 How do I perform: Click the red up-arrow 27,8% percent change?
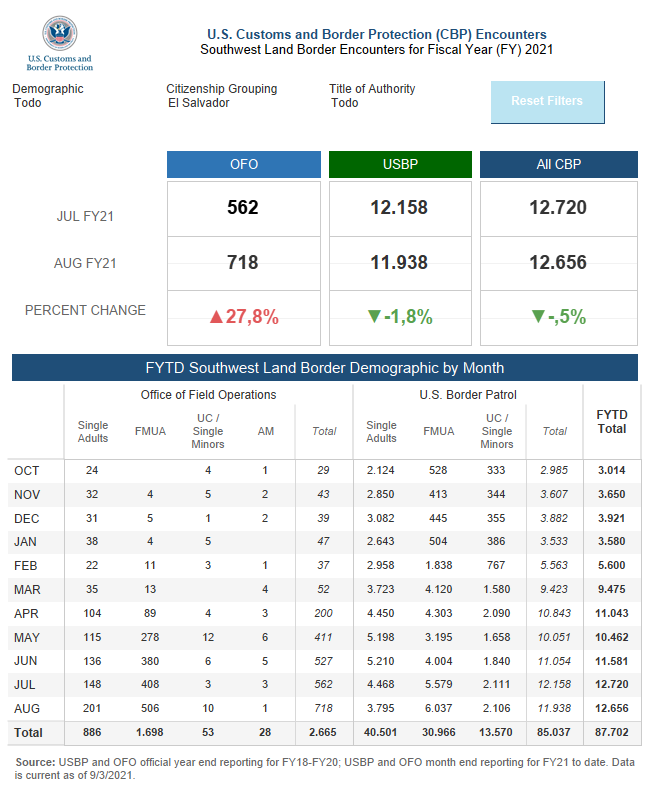tap(243, 317)
